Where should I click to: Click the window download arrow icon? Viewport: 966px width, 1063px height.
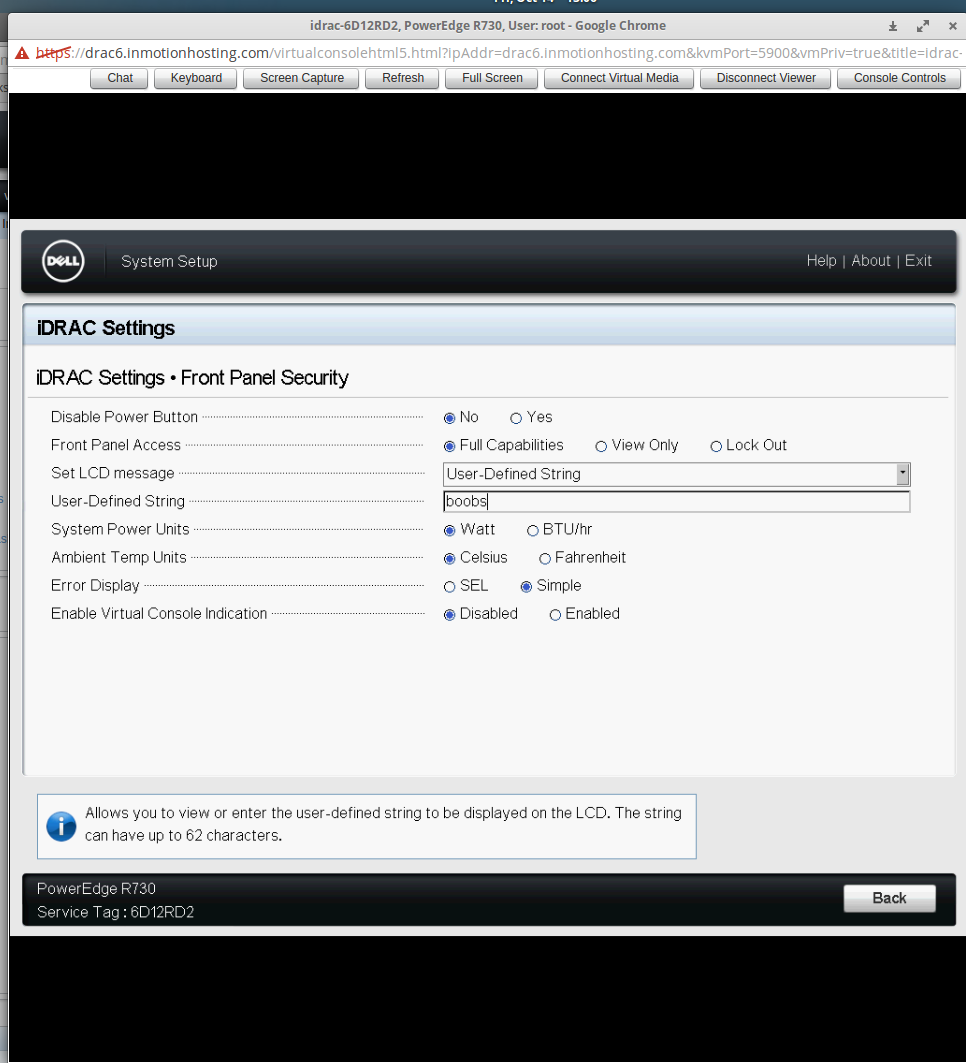(x=893, y=26)
